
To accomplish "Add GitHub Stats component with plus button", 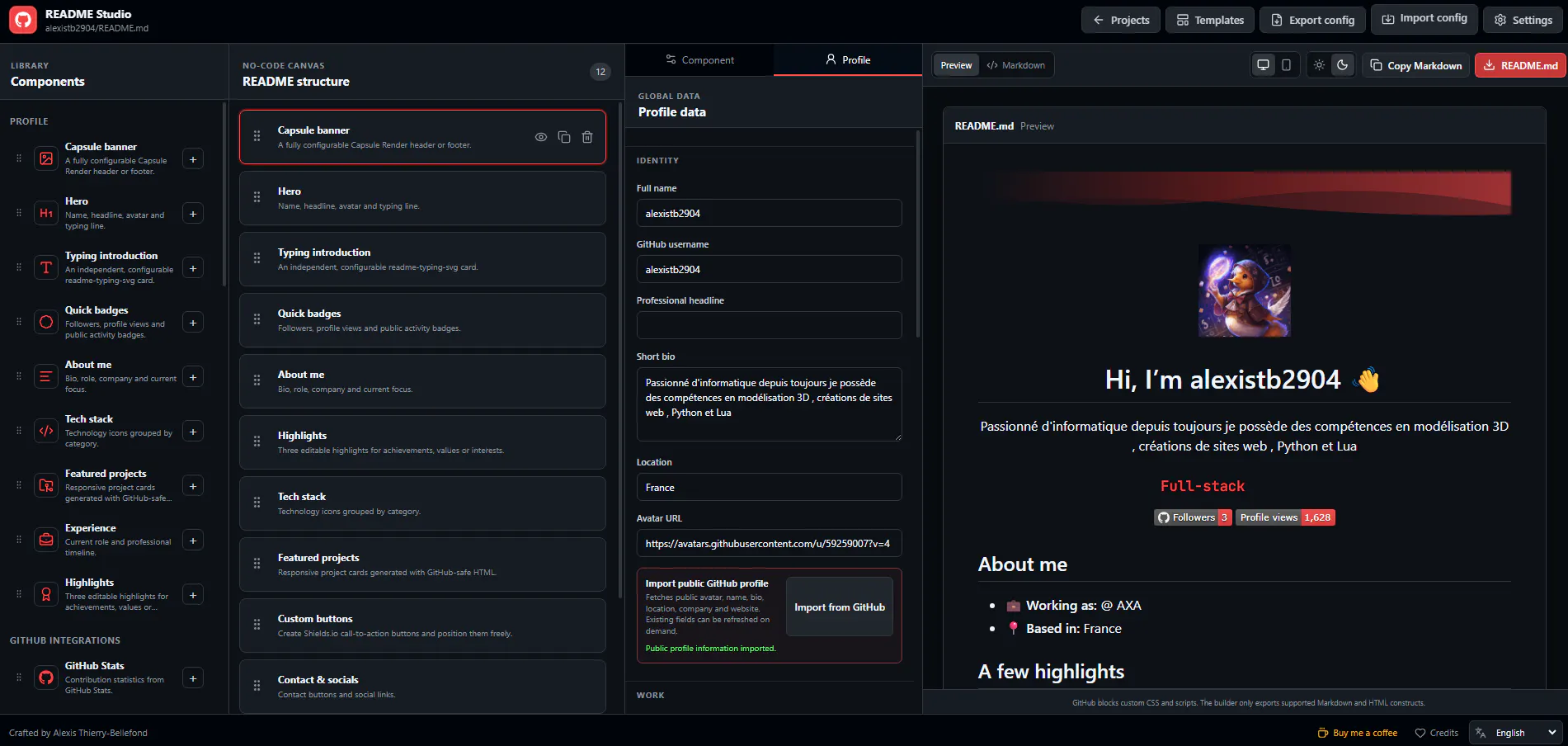I will pyautogui.click(x=193, y=678).
